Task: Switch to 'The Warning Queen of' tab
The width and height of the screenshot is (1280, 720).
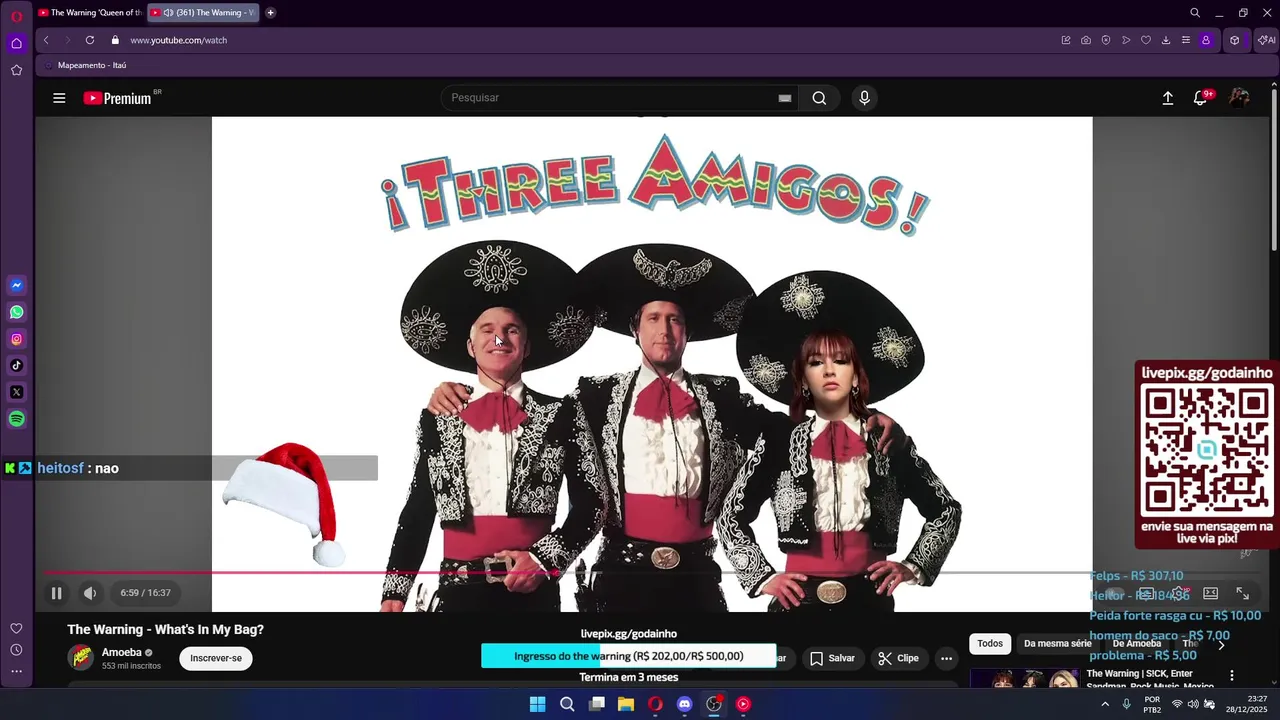Action: point(89,13)
